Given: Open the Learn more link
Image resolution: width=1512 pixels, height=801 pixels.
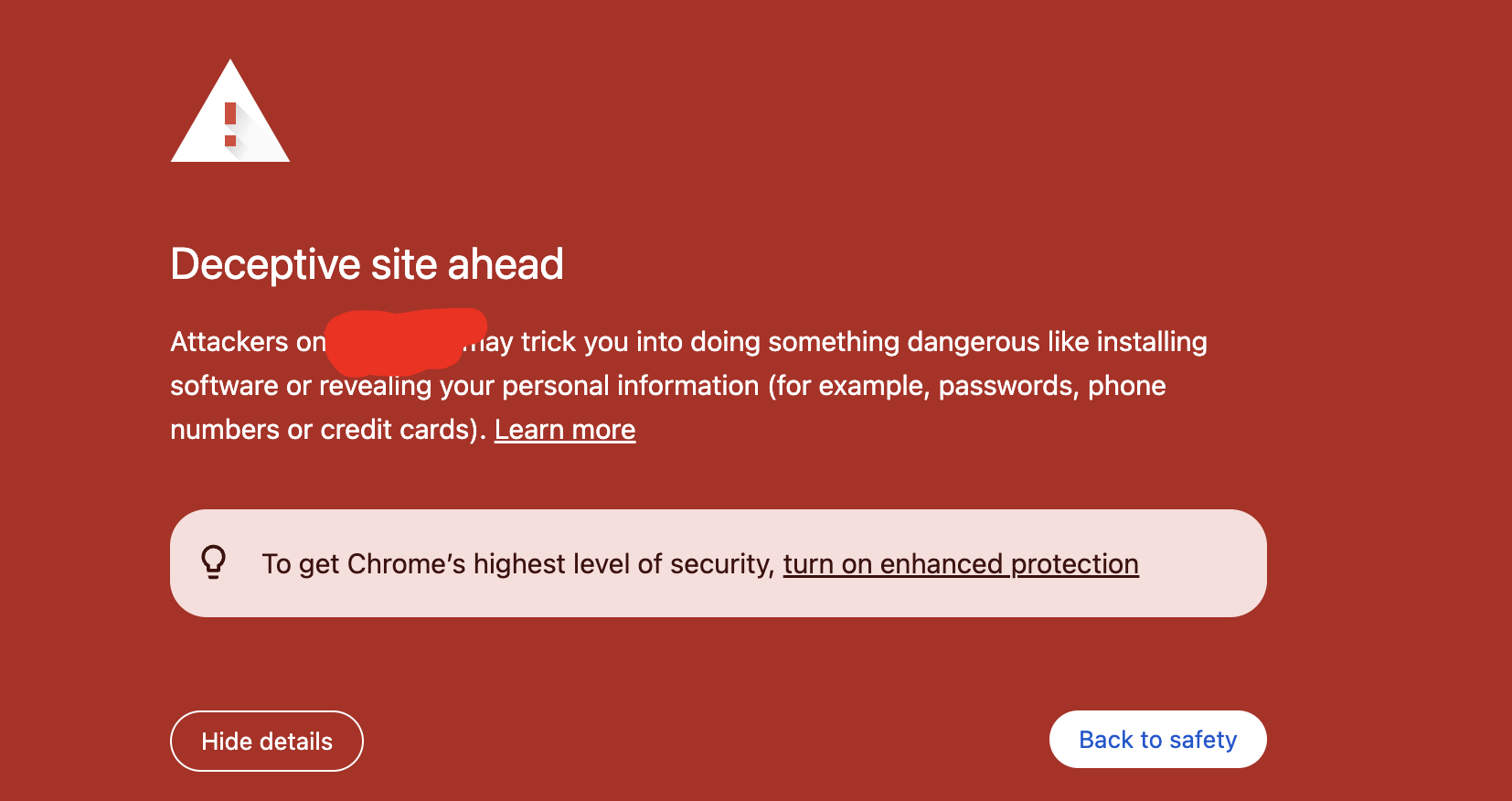Looking at the screenshot, I should tap(565, 430).
